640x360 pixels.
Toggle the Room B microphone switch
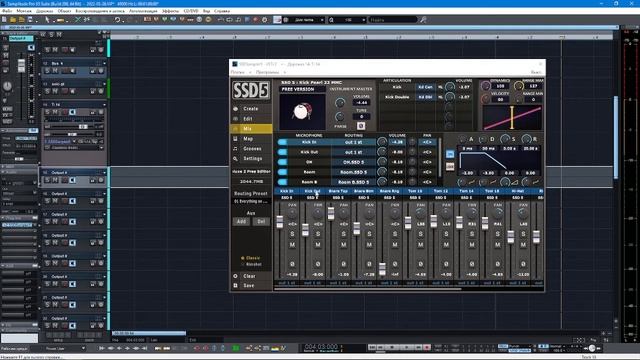[282, 182]
